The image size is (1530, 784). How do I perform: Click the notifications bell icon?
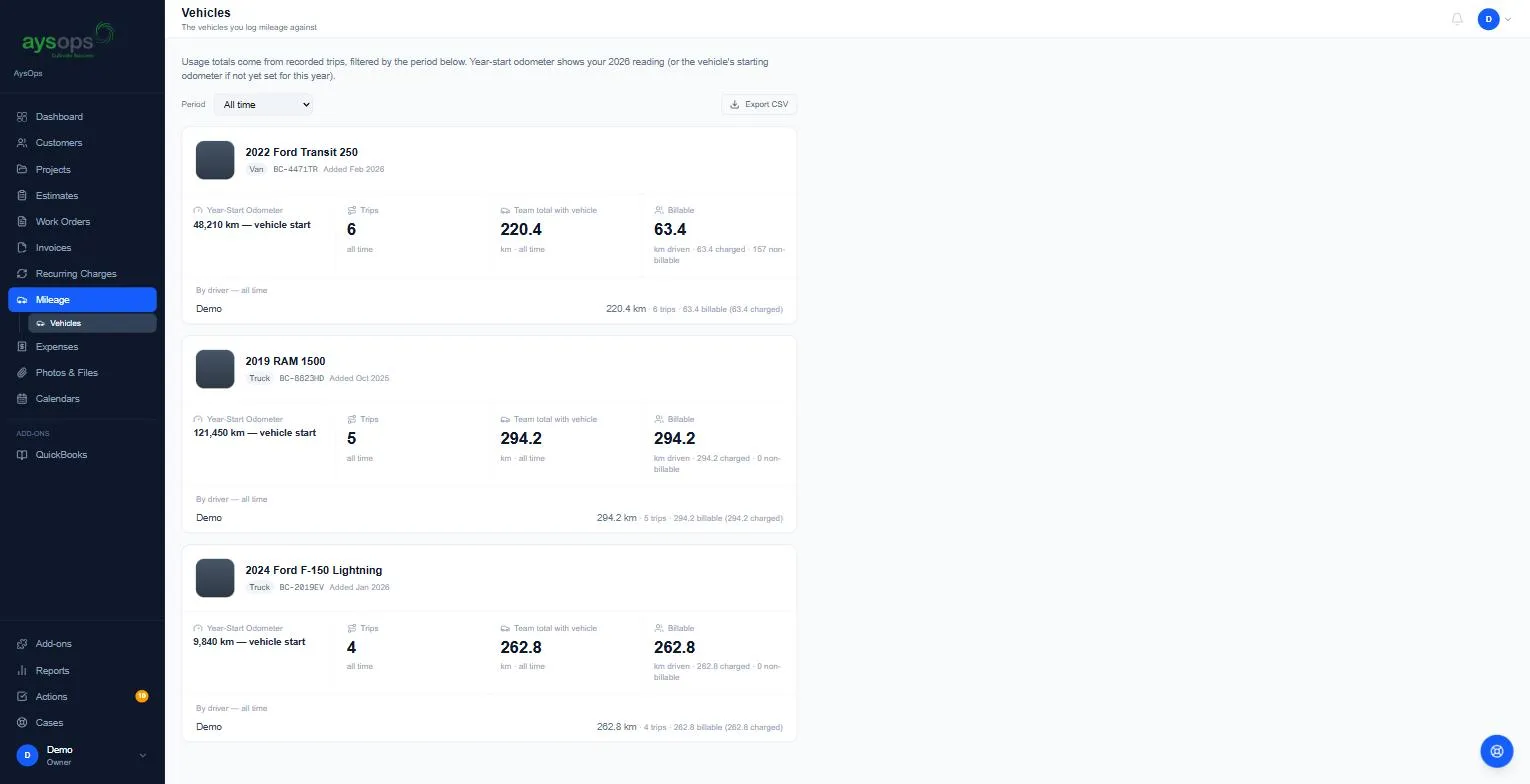(x=1457, y=19)
